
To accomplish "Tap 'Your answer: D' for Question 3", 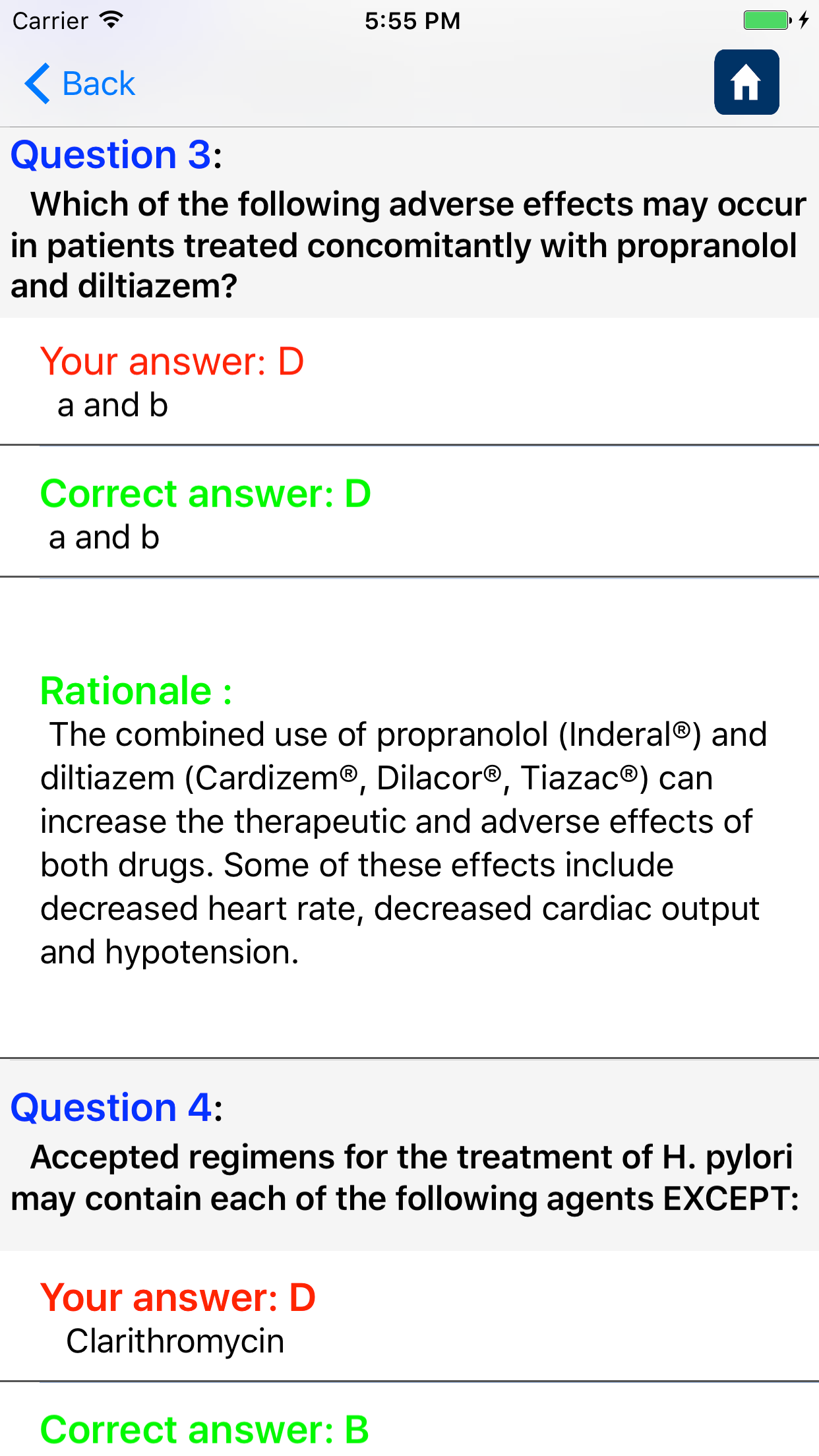I will [x=172, y=361].
